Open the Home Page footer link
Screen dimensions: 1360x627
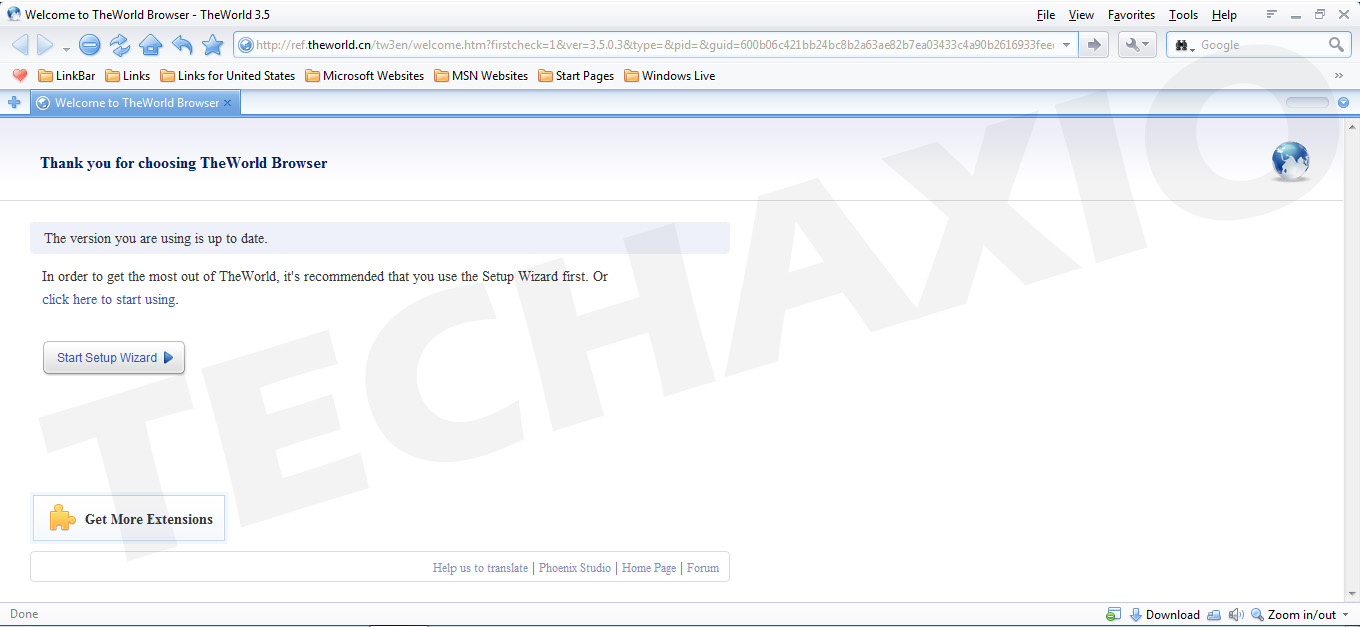649,568
